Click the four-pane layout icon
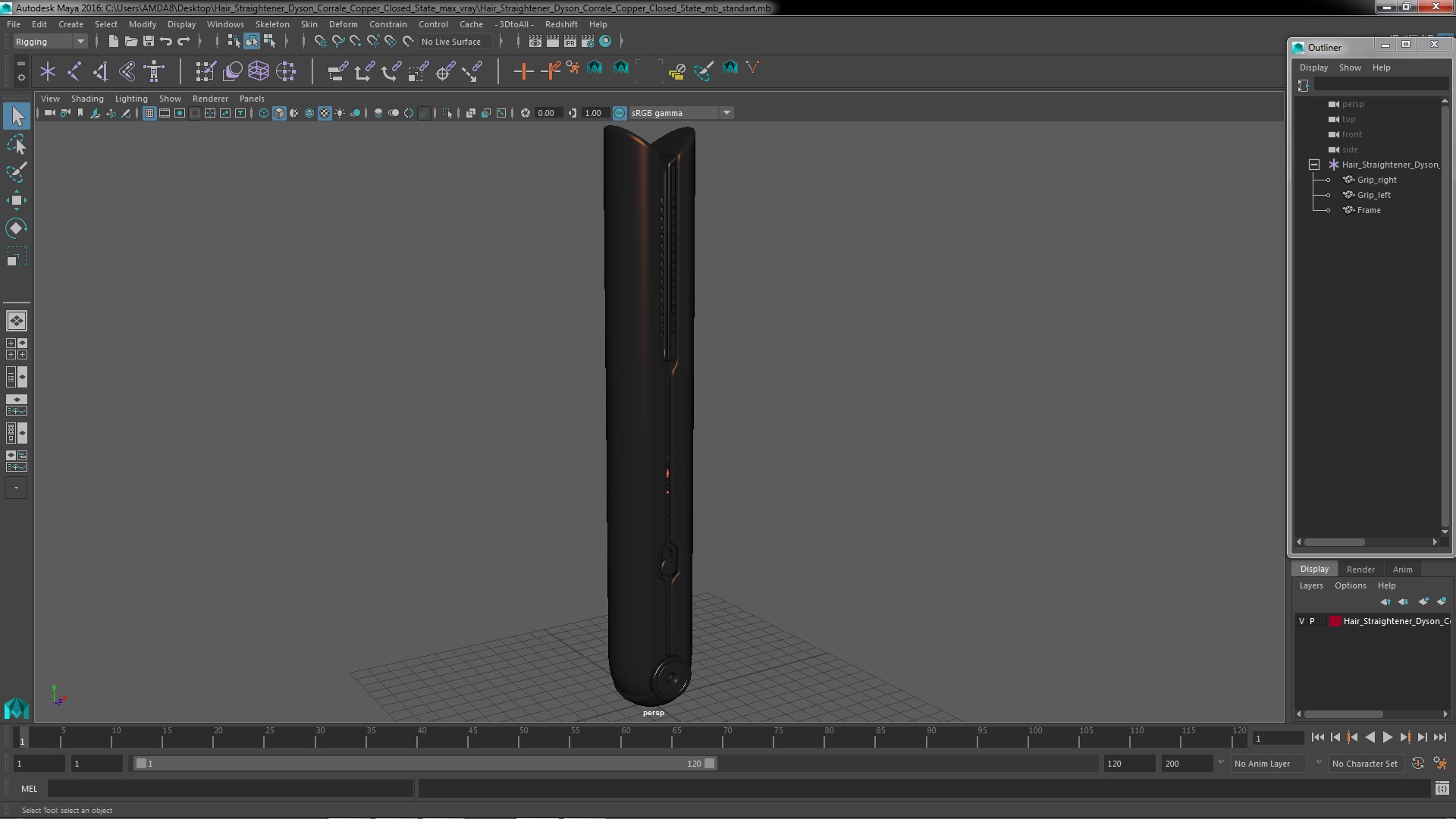 [x=17, y=349]
